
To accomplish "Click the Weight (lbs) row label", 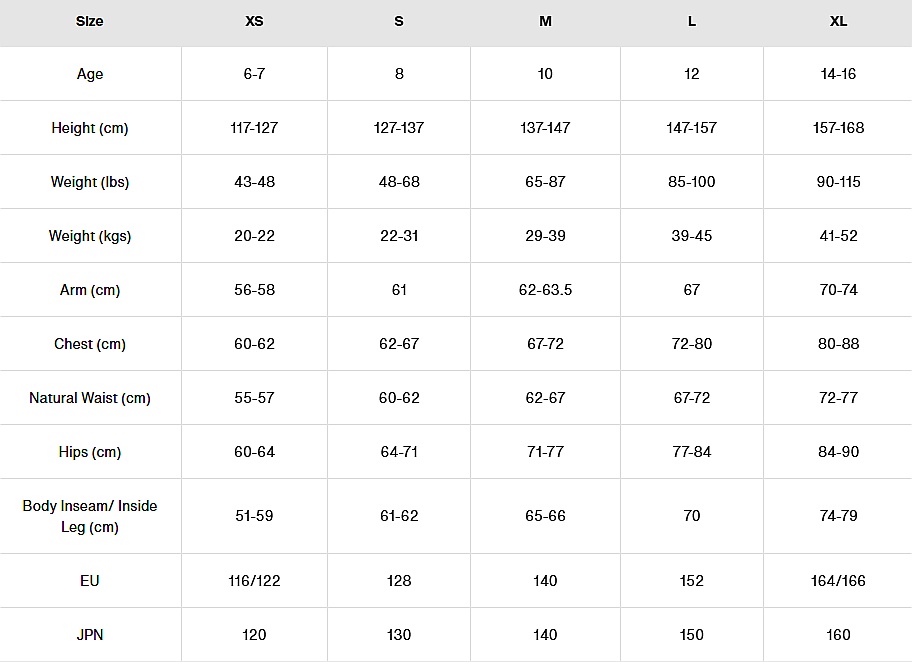I will coord(90,182).
